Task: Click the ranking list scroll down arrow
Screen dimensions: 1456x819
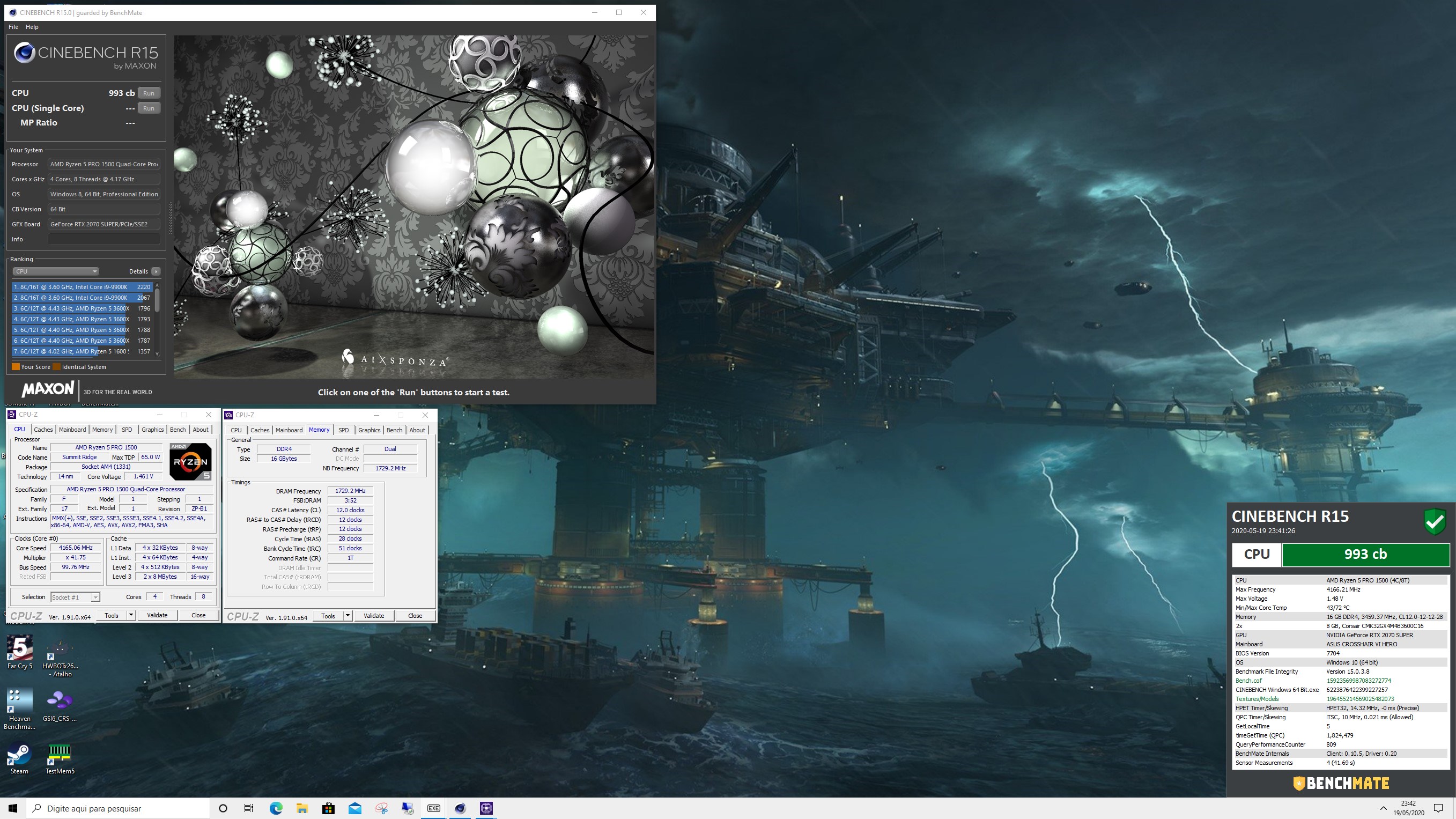Action: (x=157, y=354)
